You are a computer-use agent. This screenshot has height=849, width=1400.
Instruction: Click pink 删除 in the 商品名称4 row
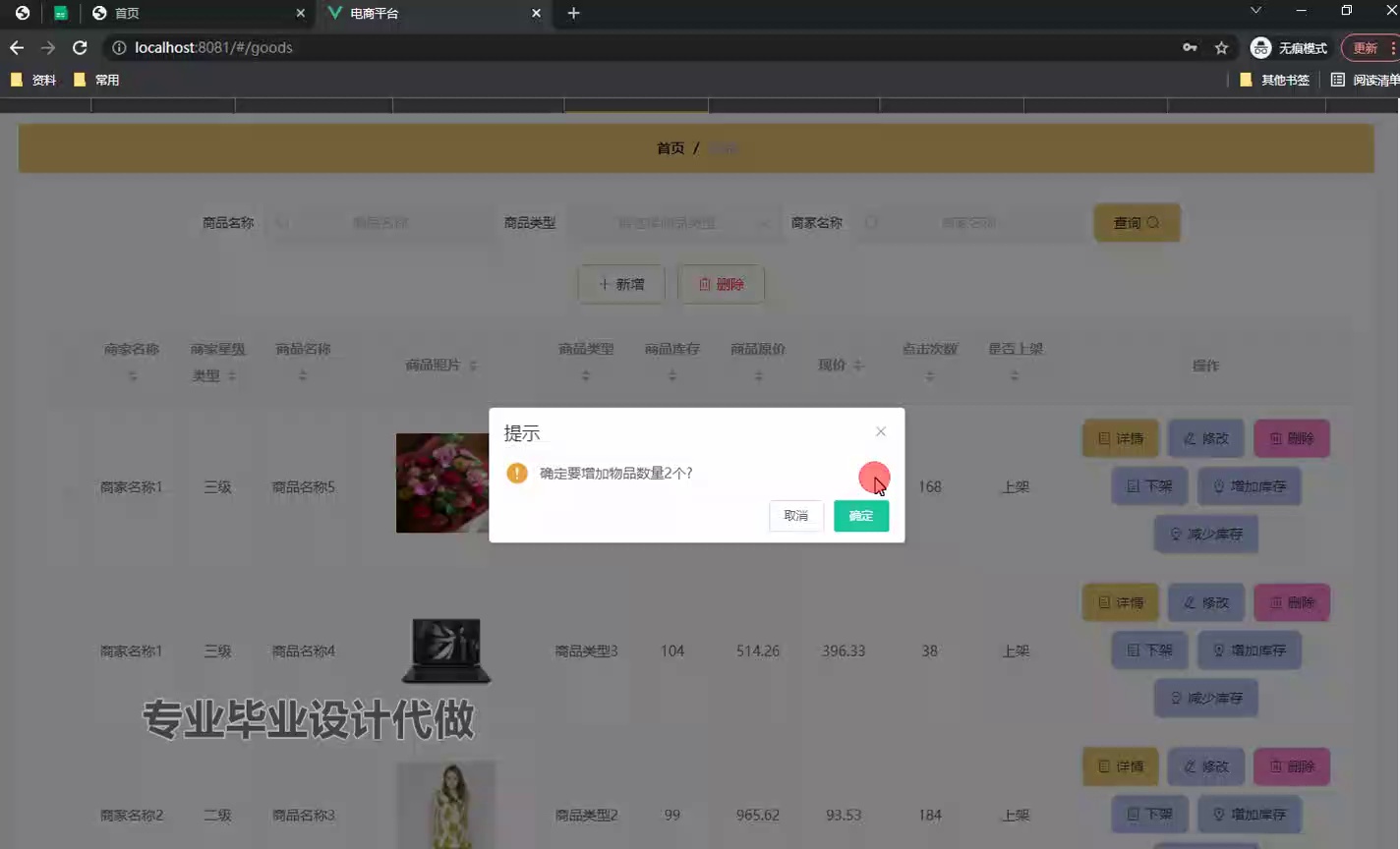point(1292,602)
